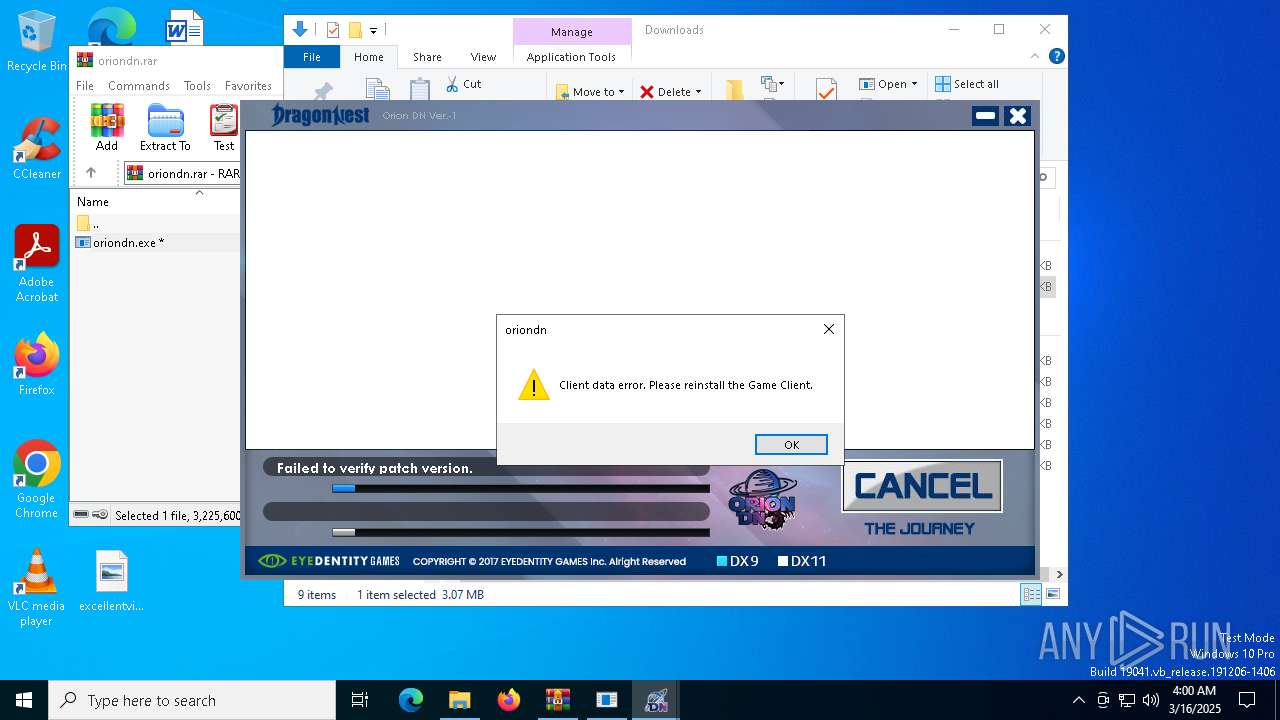Switch to the View ribbon tab
1280x720 pixels.
(483, 57)
